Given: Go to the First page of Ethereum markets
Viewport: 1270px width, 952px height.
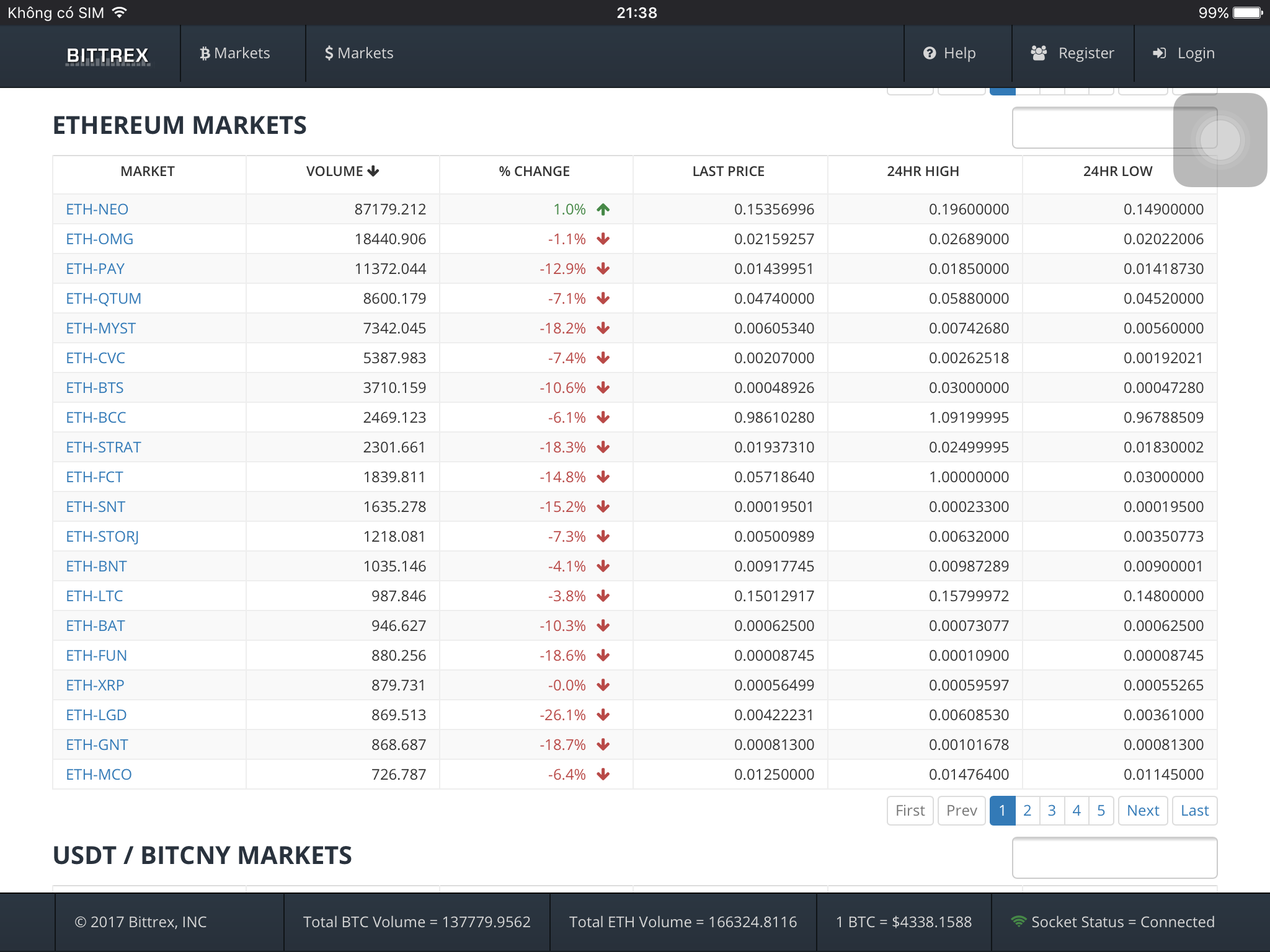Looking at the screenshot, I should (910, 811).
